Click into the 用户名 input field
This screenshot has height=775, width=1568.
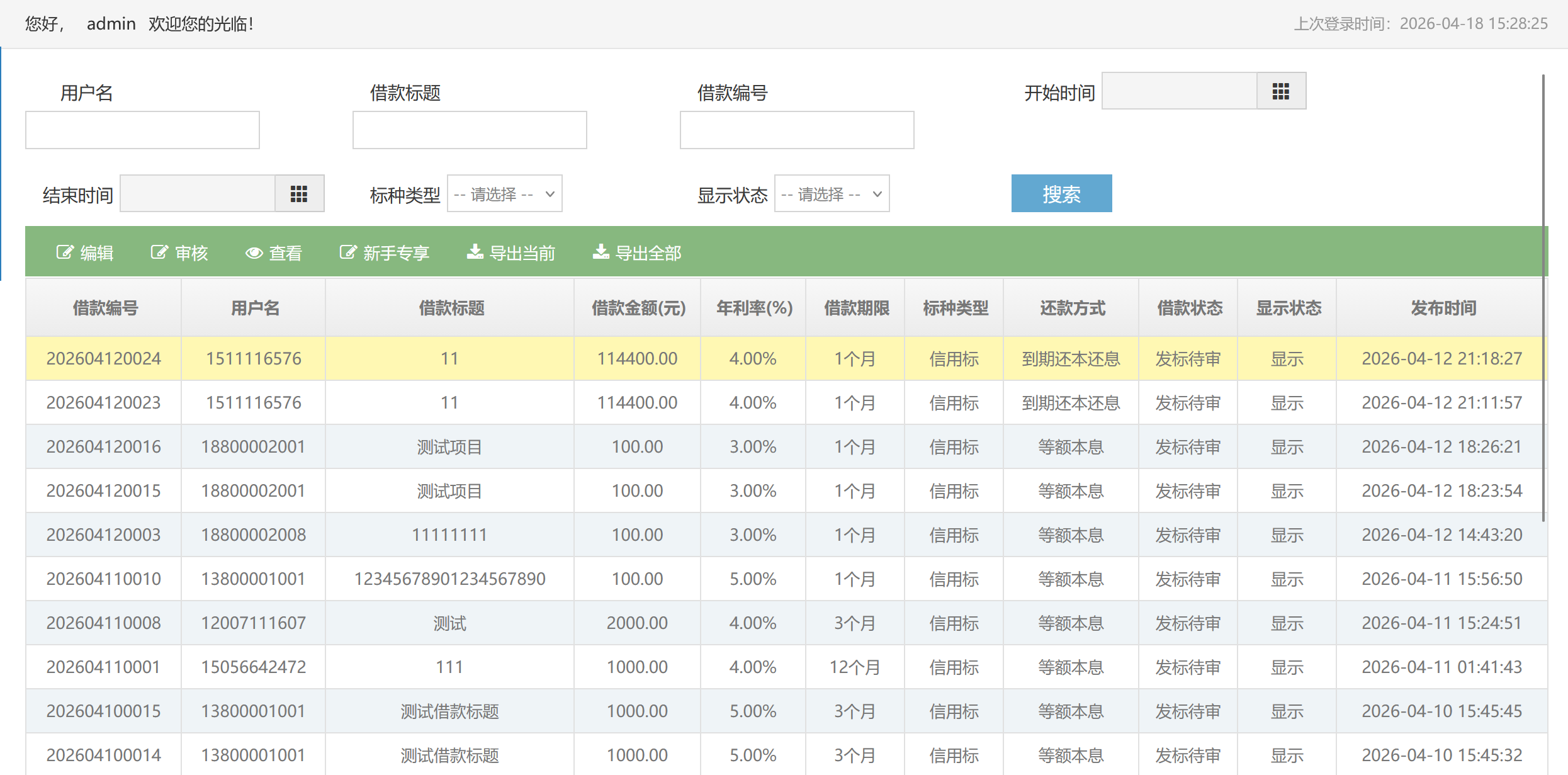142,130
